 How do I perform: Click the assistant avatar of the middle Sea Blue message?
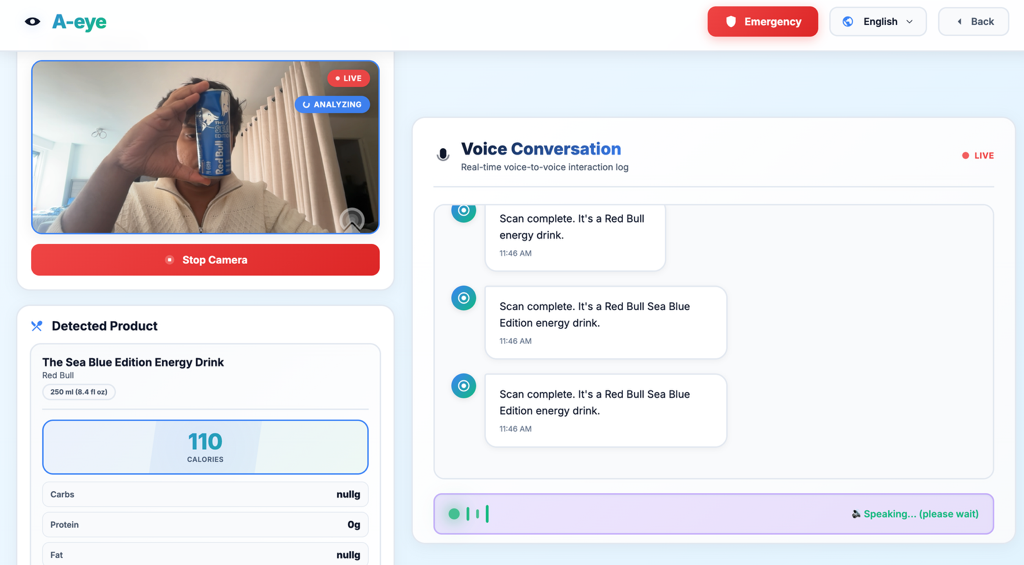pyautogui.click(x=464, y=298)
